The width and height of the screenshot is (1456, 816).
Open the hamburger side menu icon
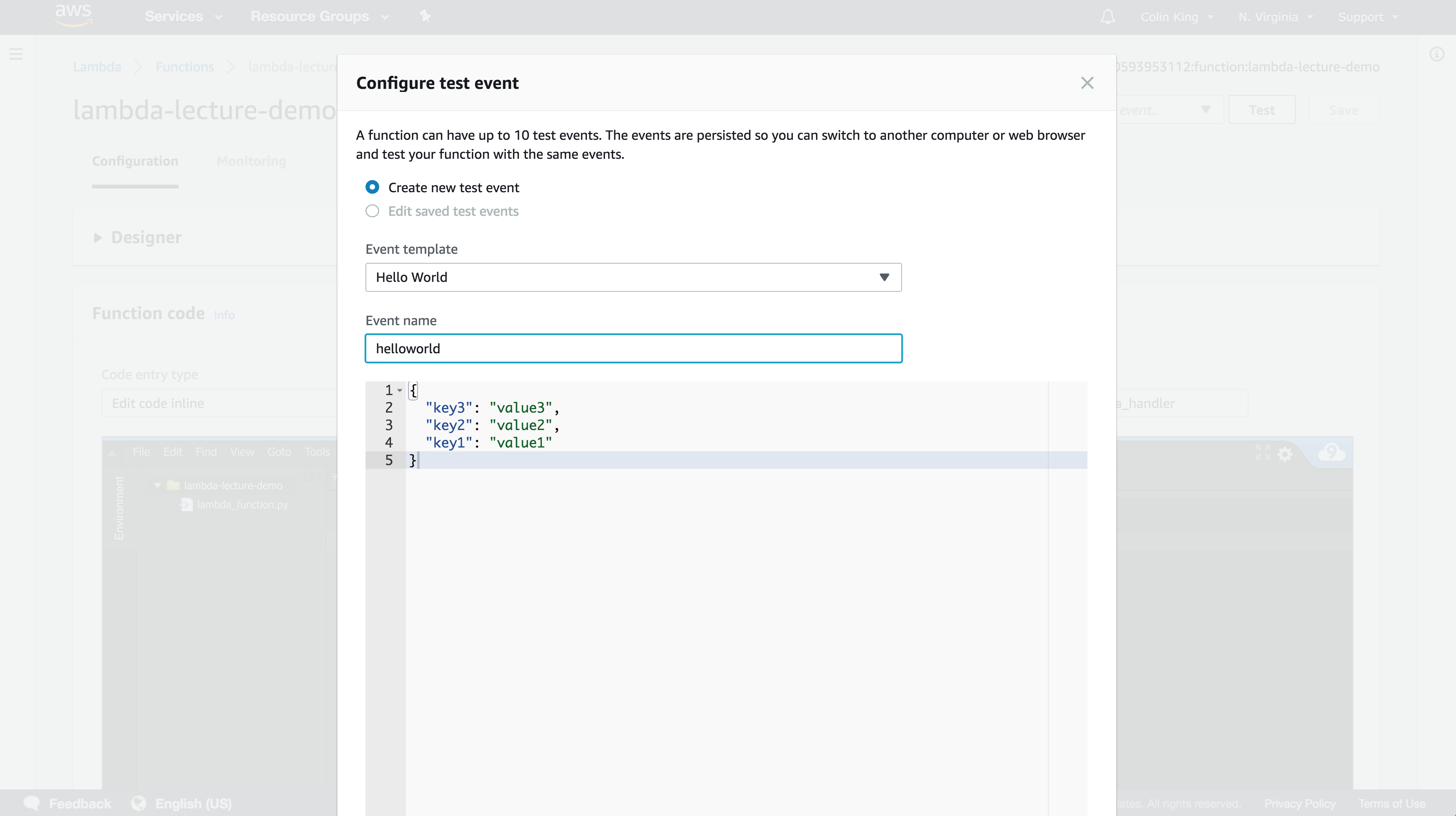click(16, 54)
